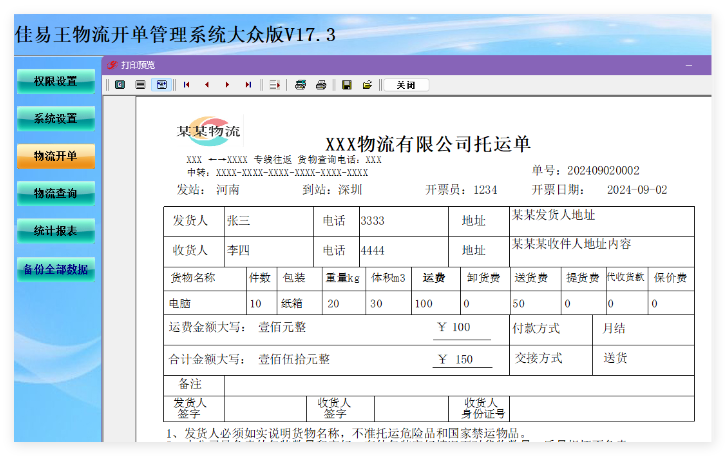Click the 收货人身份证号 label

coord(481,408)
